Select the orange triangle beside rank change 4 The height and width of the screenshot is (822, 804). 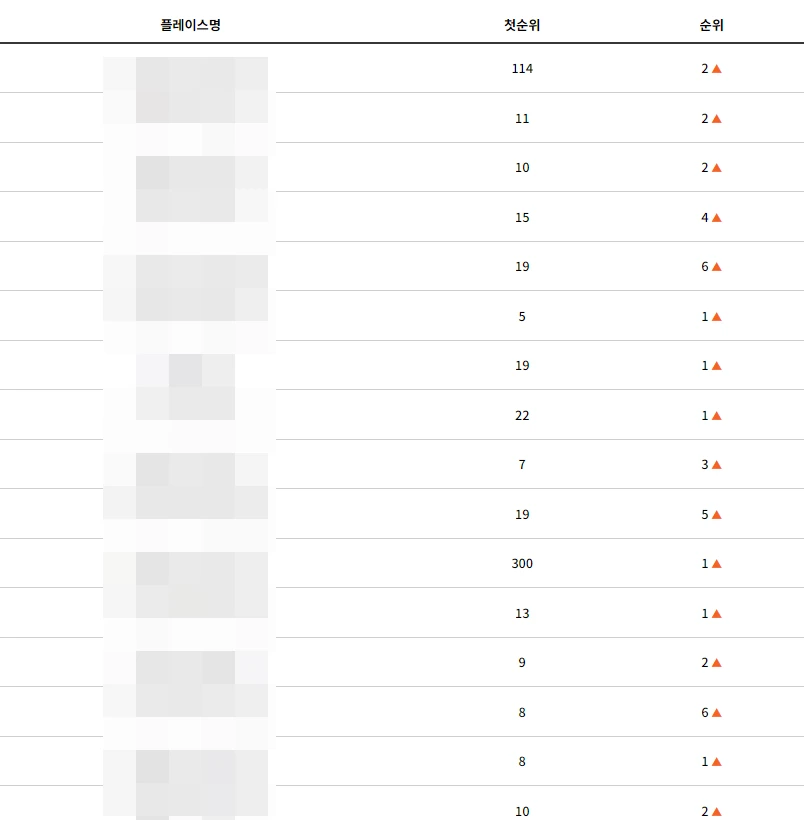coord(716,218)
